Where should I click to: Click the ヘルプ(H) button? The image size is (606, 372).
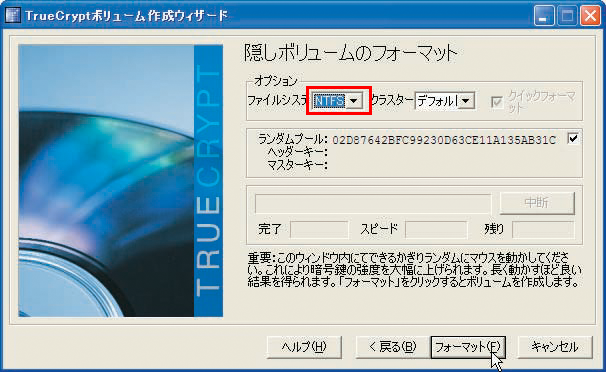pos(304,347)
